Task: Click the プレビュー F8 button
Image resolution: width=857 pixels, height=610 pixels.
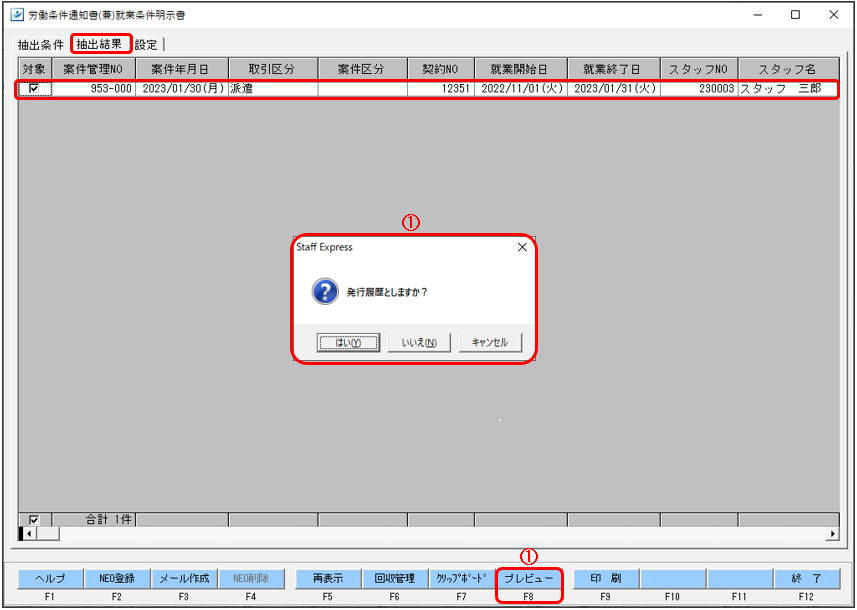Action: tap(529, 578)
